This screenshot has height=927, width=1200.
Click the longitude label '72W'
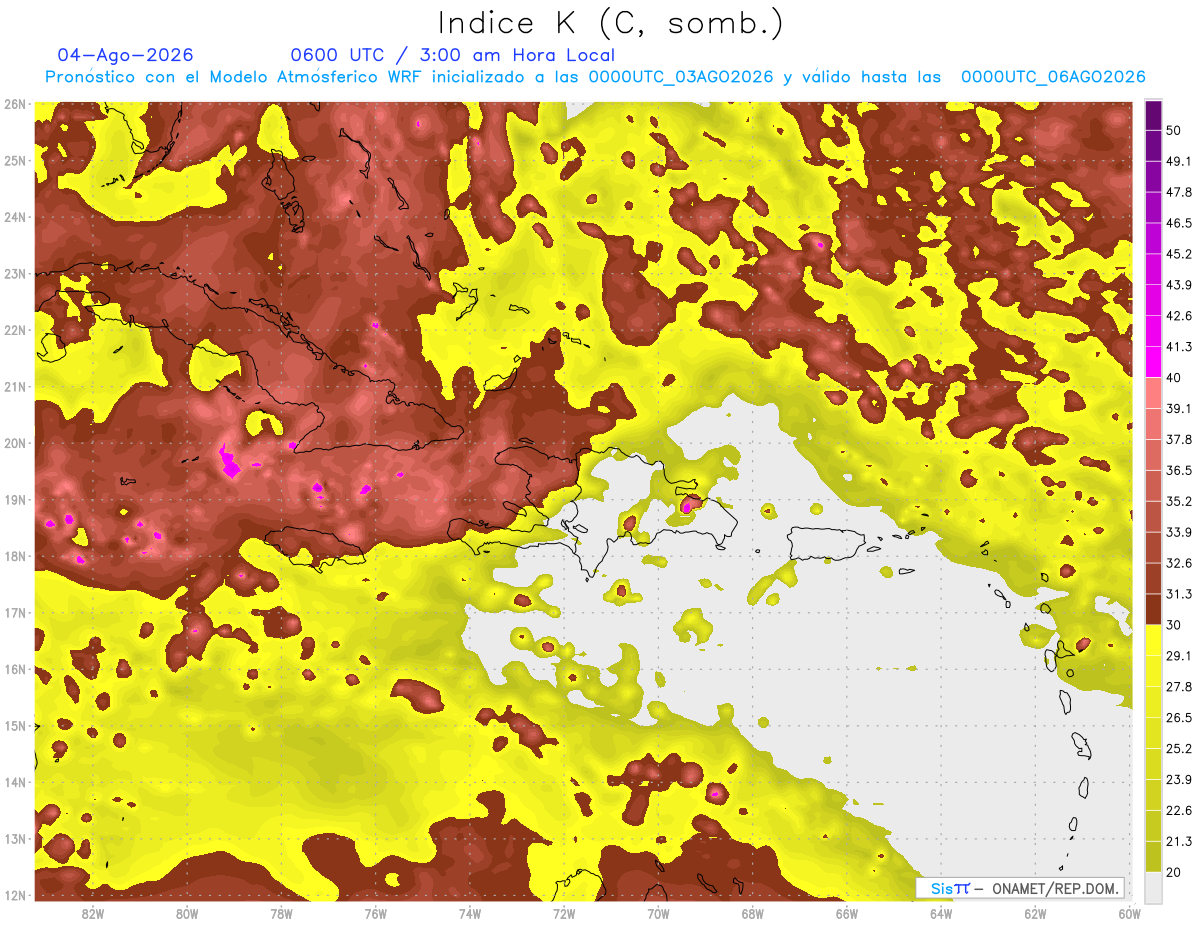tap(564, 913)
